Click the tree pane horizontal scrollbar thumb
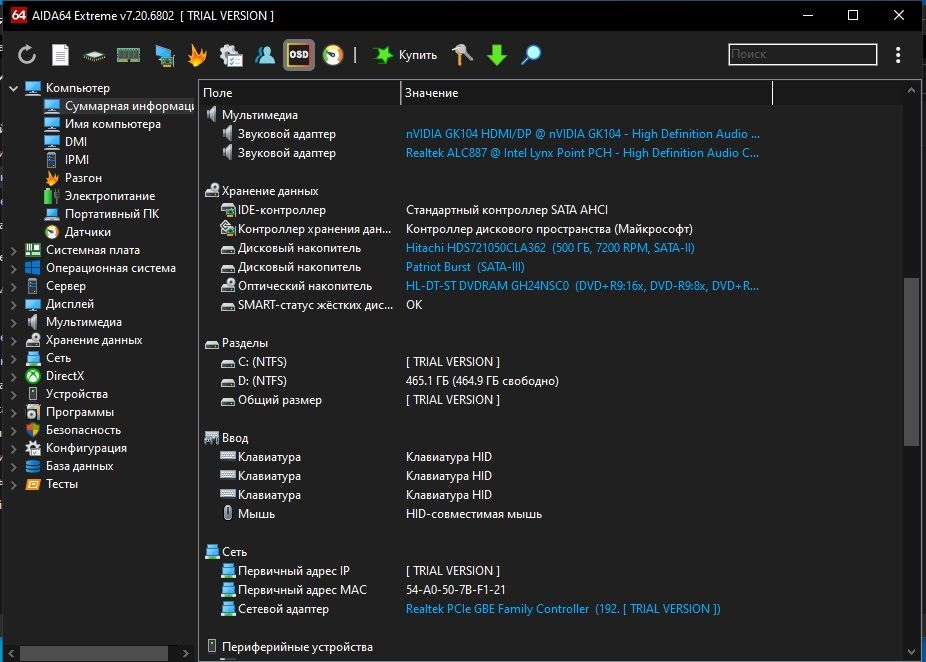 click(x=94, y=653)
